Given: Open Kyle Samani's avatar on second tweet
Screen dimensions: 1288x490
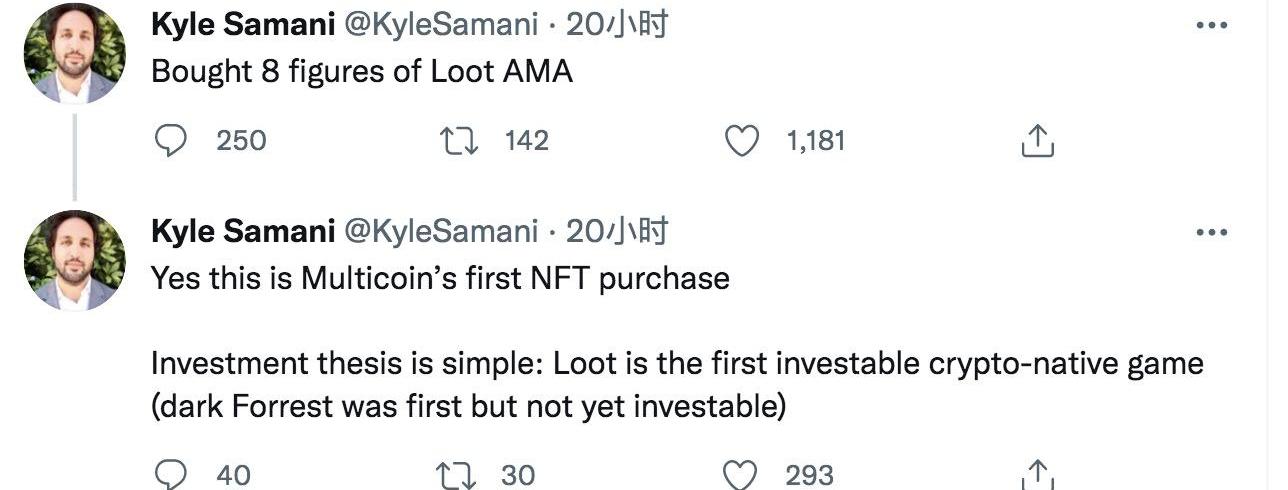Looking at the screenshot, I should coord(74,260).
